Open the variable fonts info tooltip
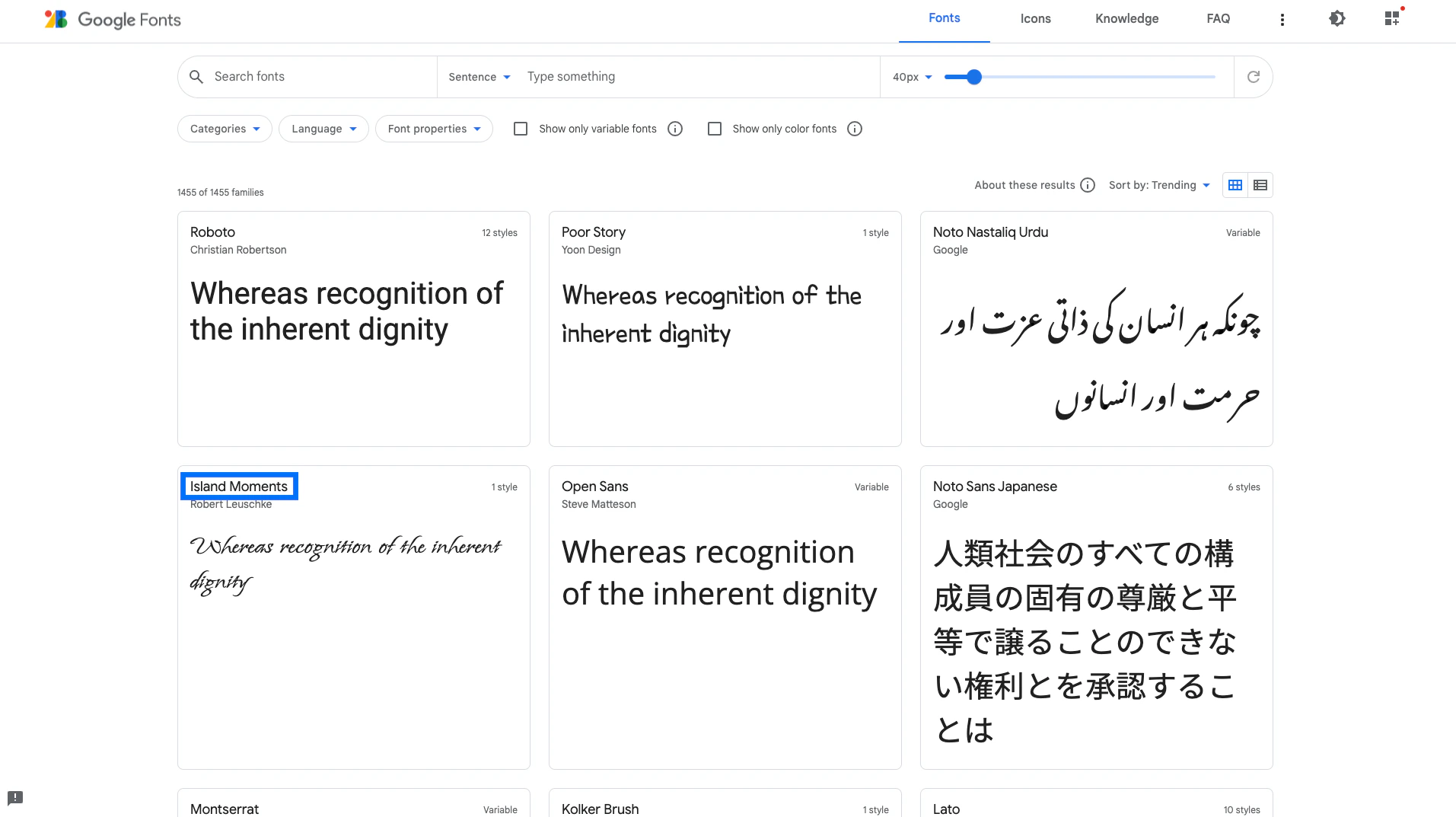 (674, 129)
